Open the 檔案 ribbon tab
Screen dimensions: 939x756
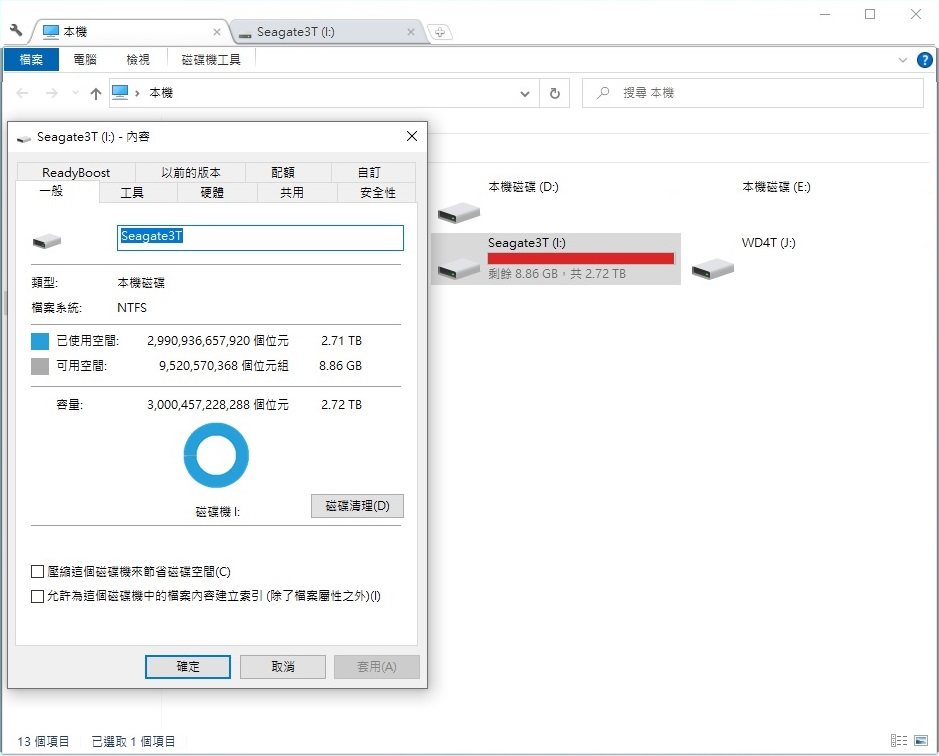click(x=31, y=60)
